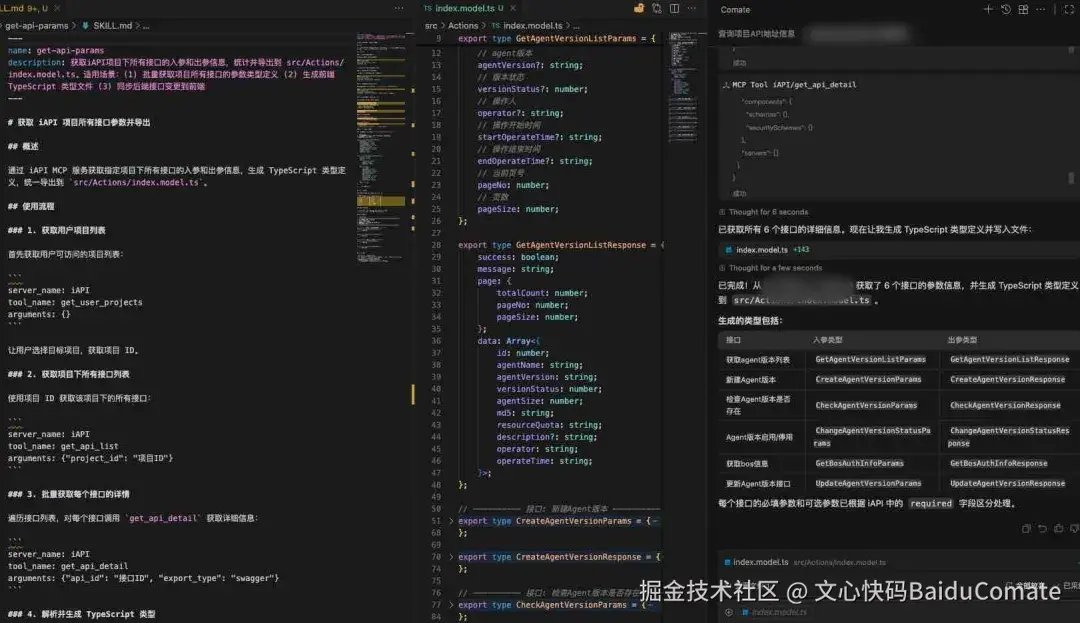Collapse the MCP Tool iAPI/get_api_detail block
1080x623 pixels.
789,85
